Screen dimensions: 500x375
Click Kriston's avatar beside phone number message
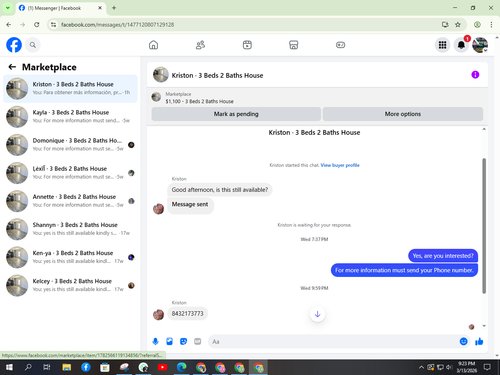[x=158, y=314]
